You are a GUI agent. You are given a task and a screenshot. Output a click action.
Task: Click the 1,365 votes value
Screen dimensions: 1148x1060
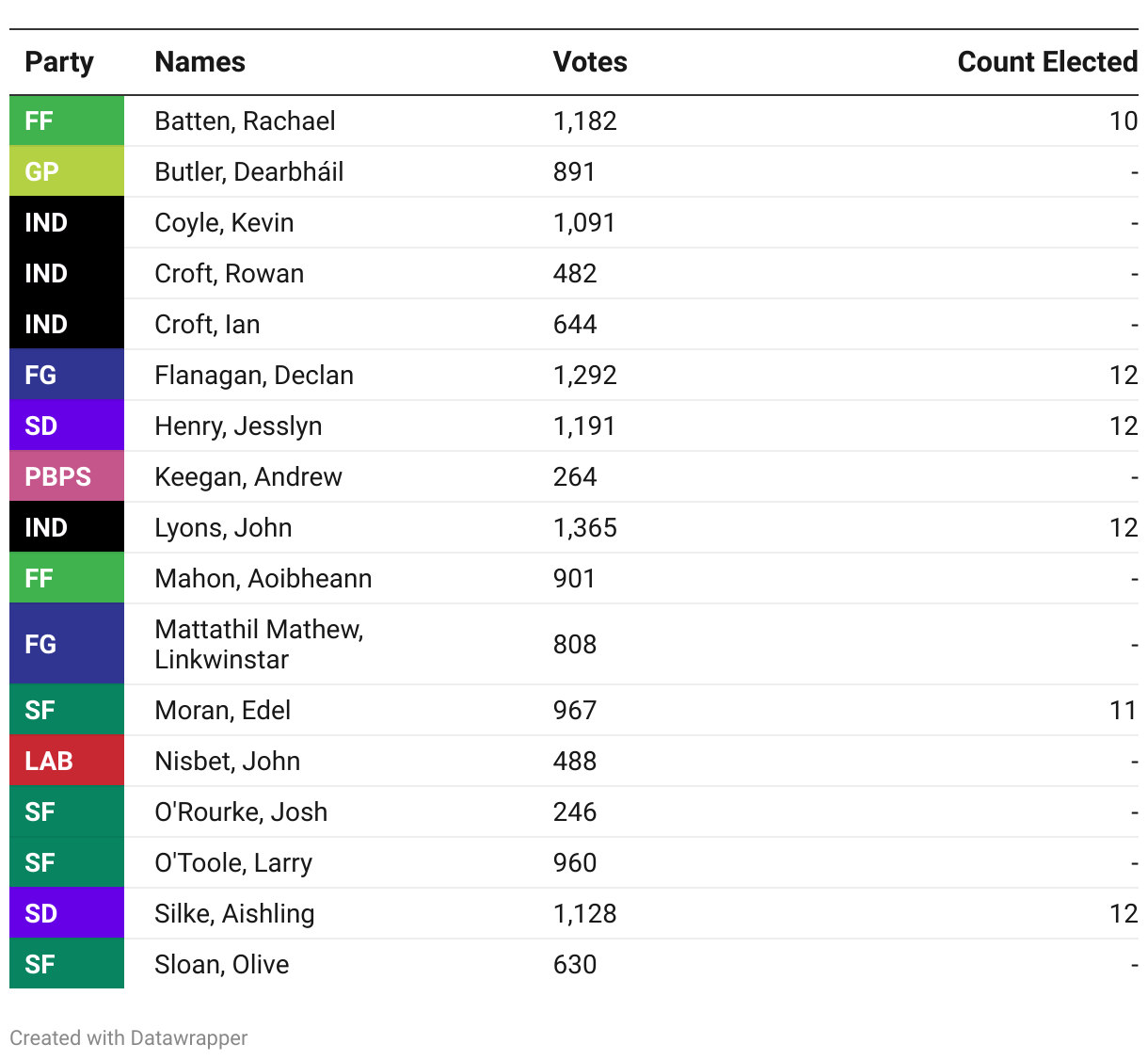[x=585, y=527]
